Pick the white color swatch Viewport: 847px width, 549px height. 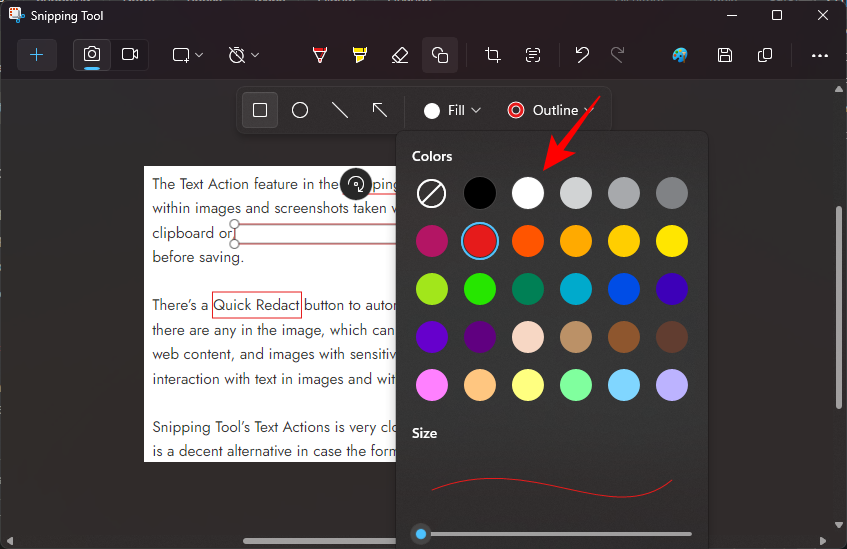[528, 193]
